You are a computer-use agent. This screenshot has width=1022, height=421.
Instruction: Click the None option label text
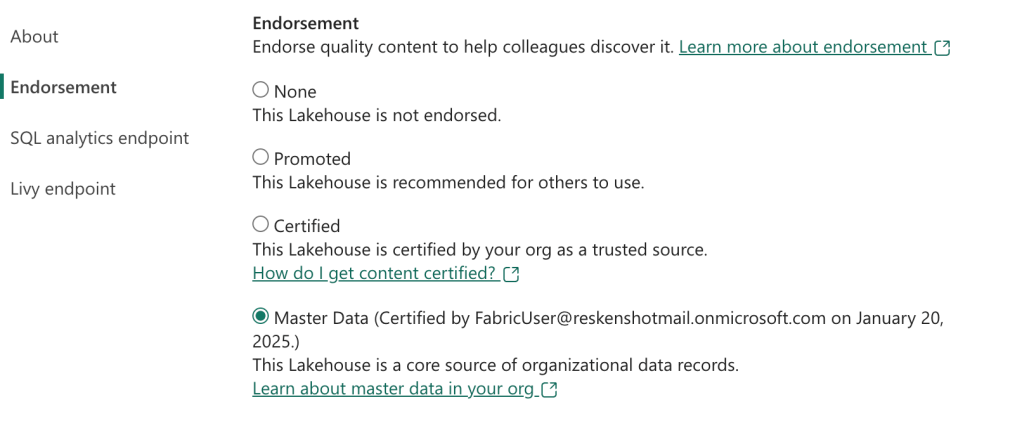click(x=295, y=91)
